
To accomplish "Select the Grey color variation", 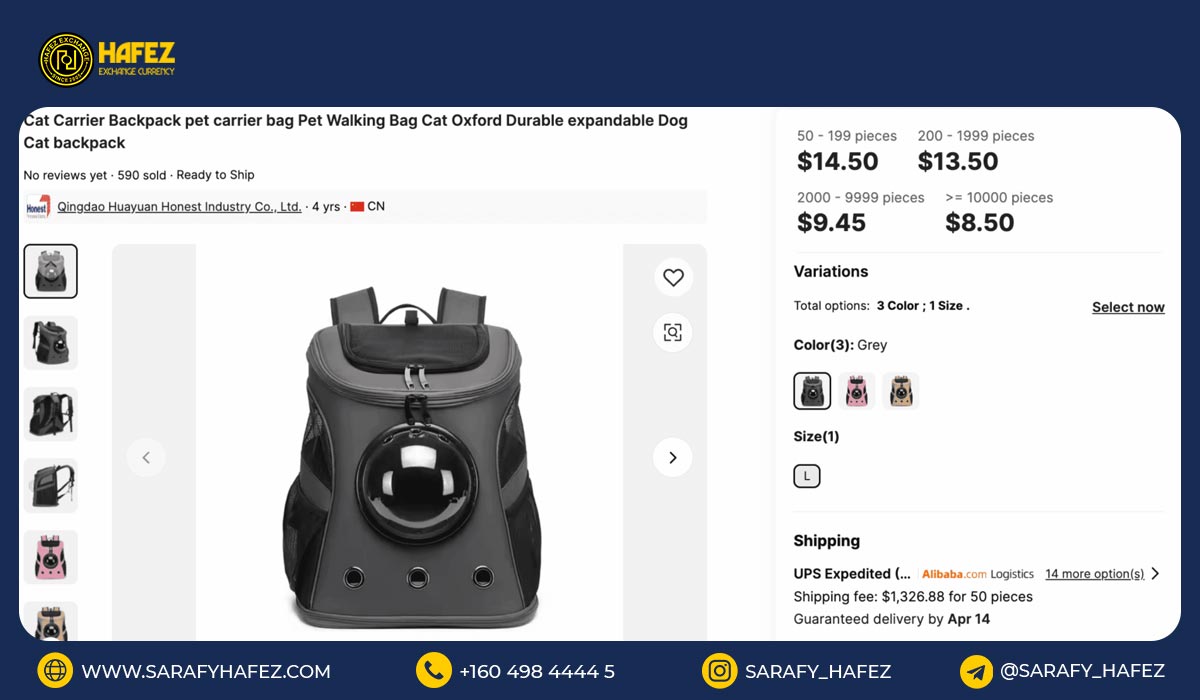I will point(812,391).
